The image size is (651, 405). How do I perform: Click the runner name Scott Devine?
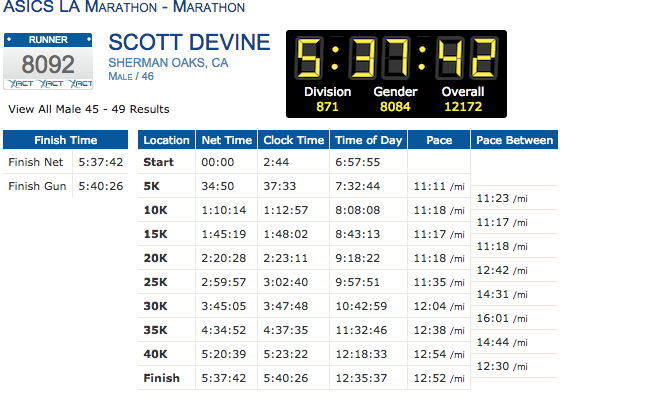[189, 43]
